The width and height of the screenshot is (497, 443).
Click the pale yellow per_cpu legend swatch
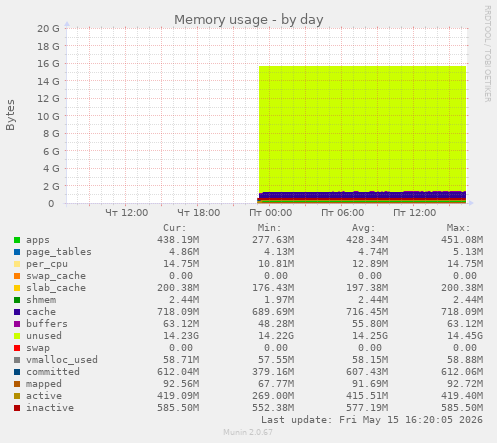click(x=17, y=264)
